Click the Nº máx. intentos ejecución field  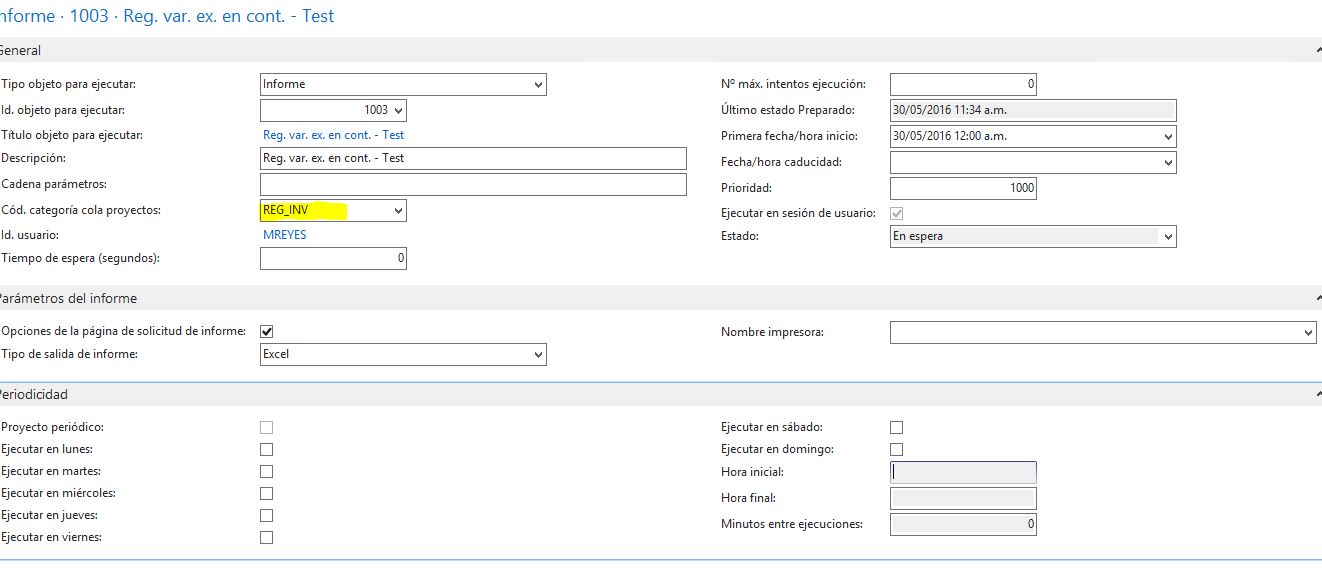click(963, 85)
